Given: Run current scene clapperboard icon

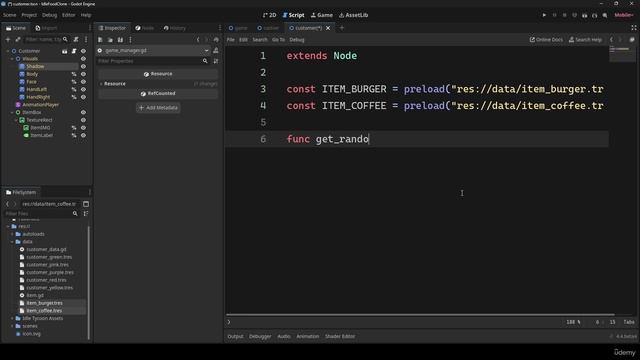Looking at the screenshot, I should (584, 15).
